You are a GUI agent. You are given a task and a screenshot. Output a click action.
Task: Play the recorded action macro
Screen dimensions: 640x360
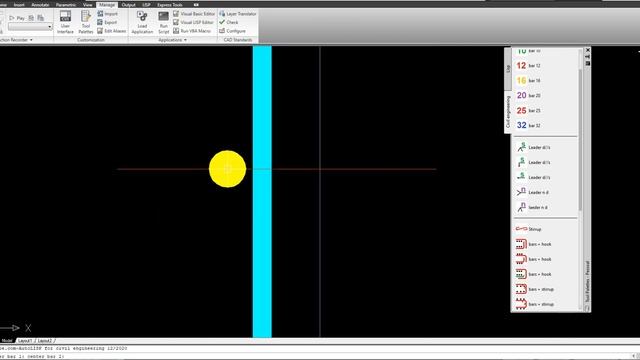pyautogui.click(x=17, y=18)
